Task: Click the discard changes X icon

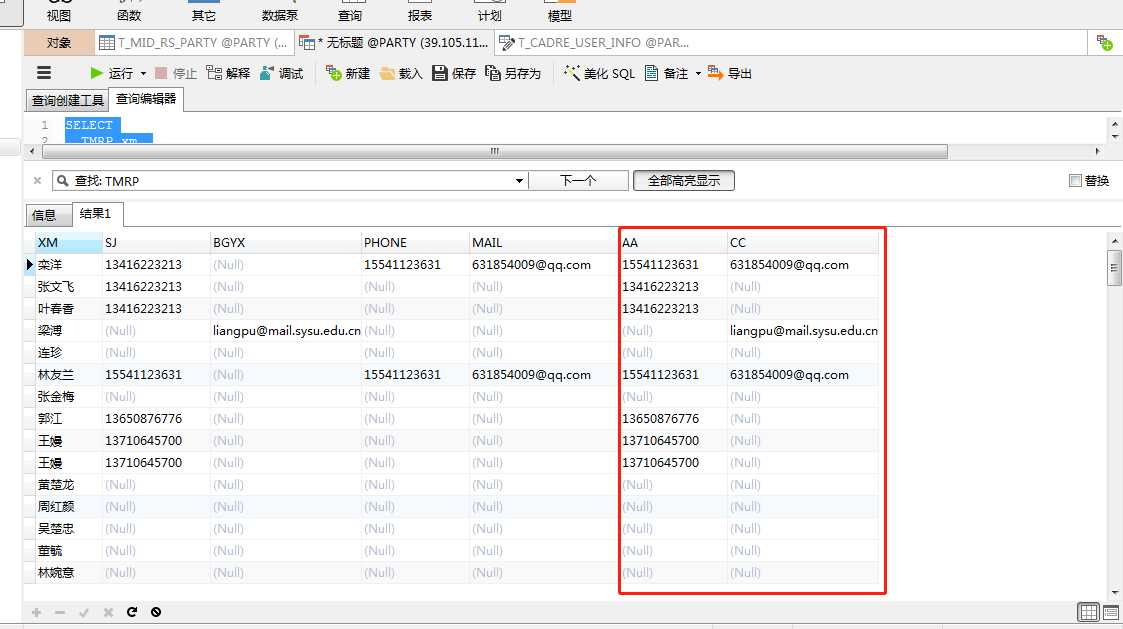Action: [x=108, y=613]
